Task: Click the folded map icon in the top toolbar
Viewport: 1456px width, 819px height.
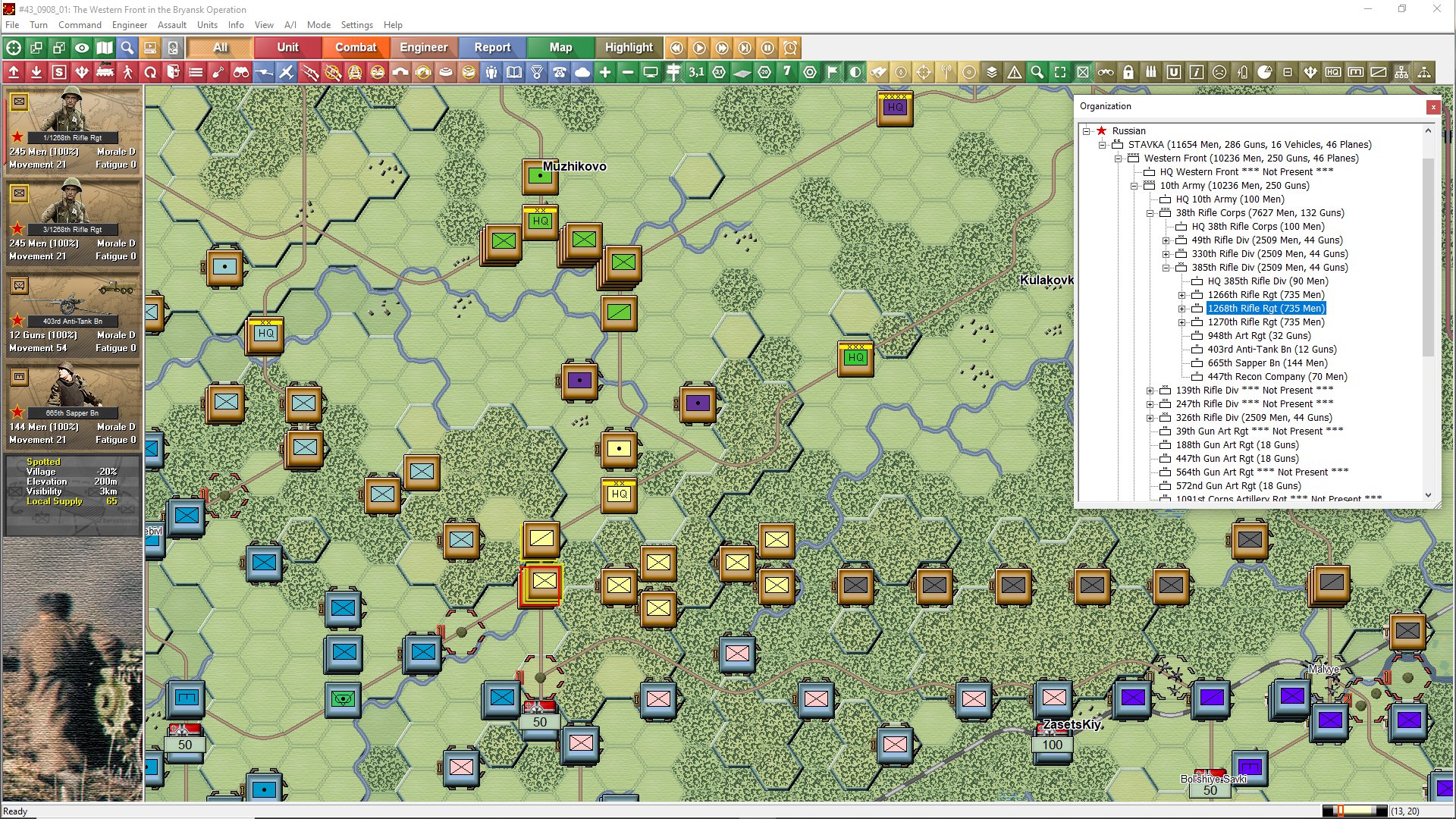Action: point(105,48)
